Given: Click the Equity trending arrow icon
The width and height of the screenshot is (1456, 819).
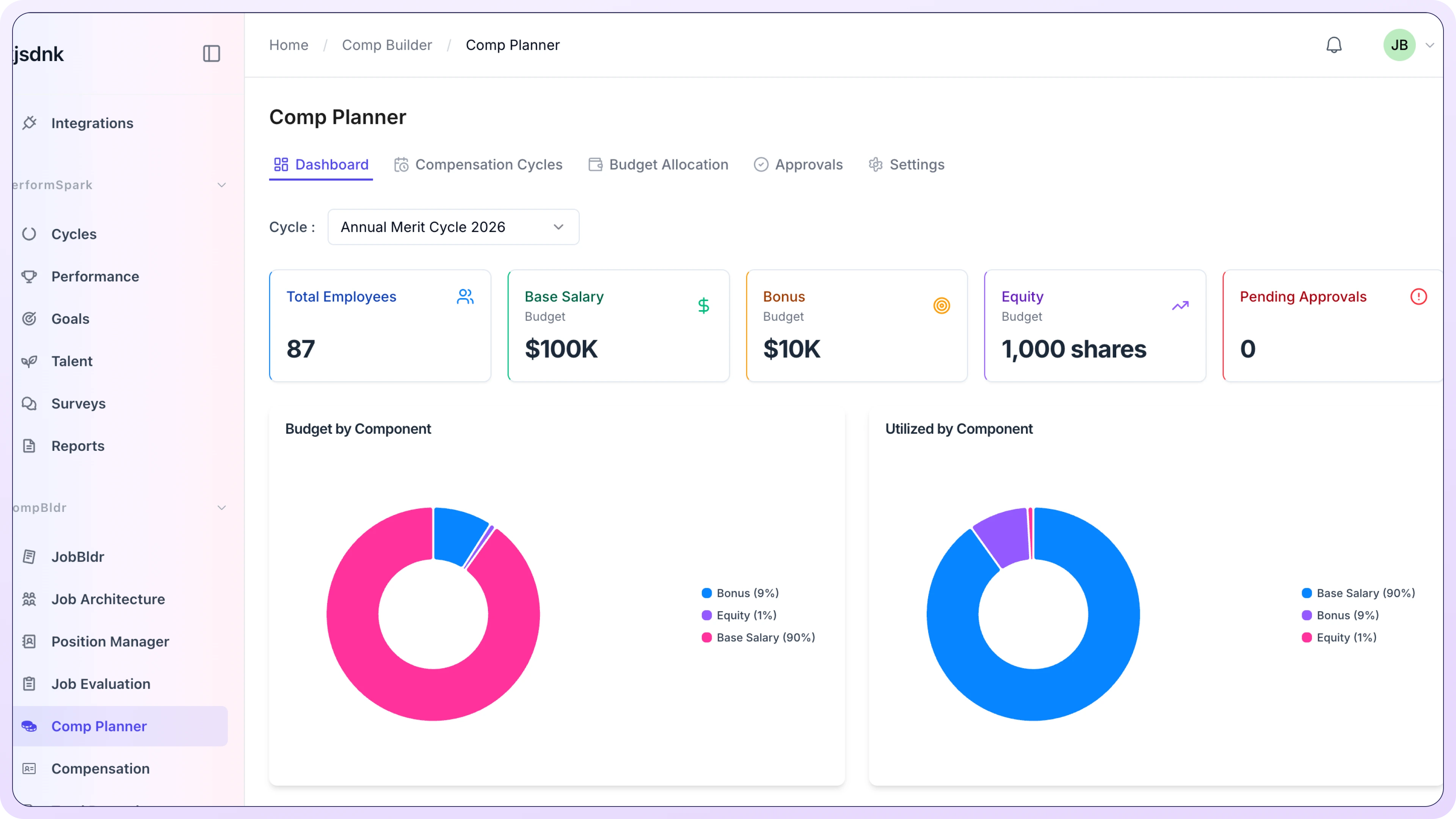Looking at the screenshot, I should (1180, 306).
